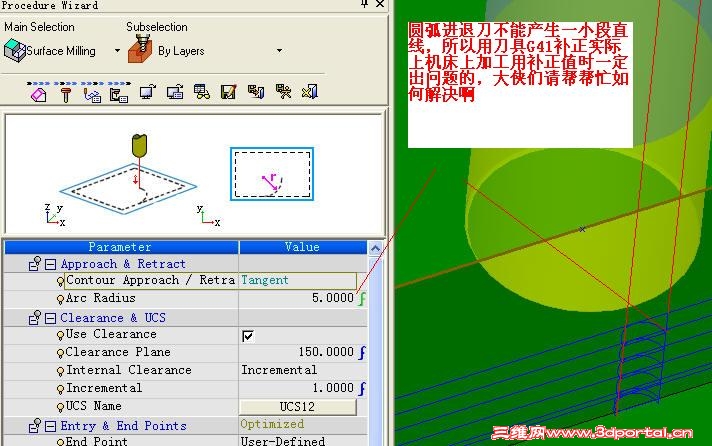The width and height of the screenshot is (712, 446).
Task: Click the top view tangent arc diagram
Action: [x=272, y=174]
